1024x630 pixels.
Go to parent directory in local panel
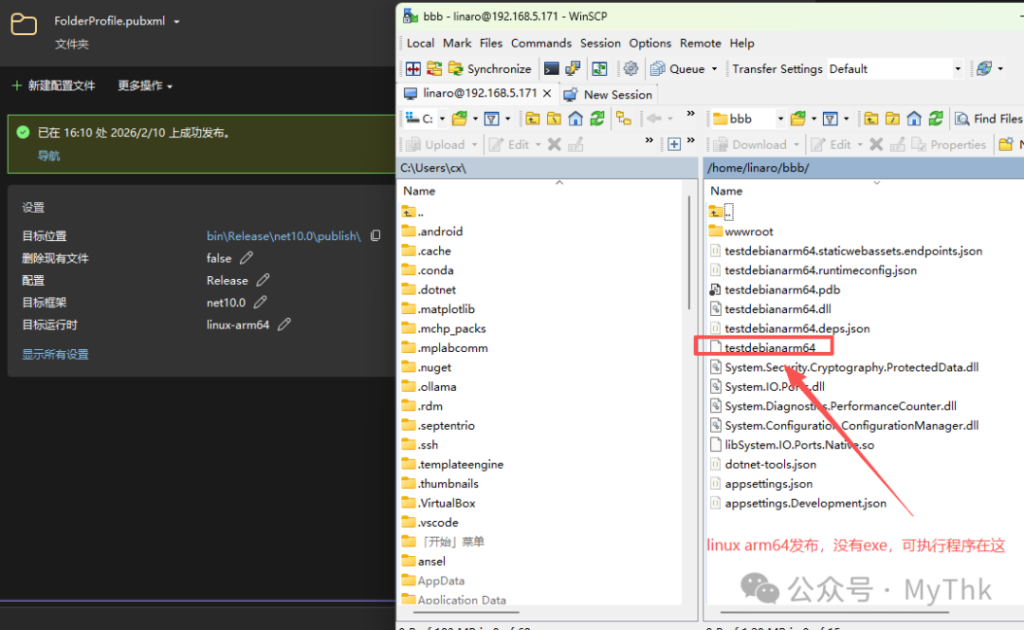point(533,119)
